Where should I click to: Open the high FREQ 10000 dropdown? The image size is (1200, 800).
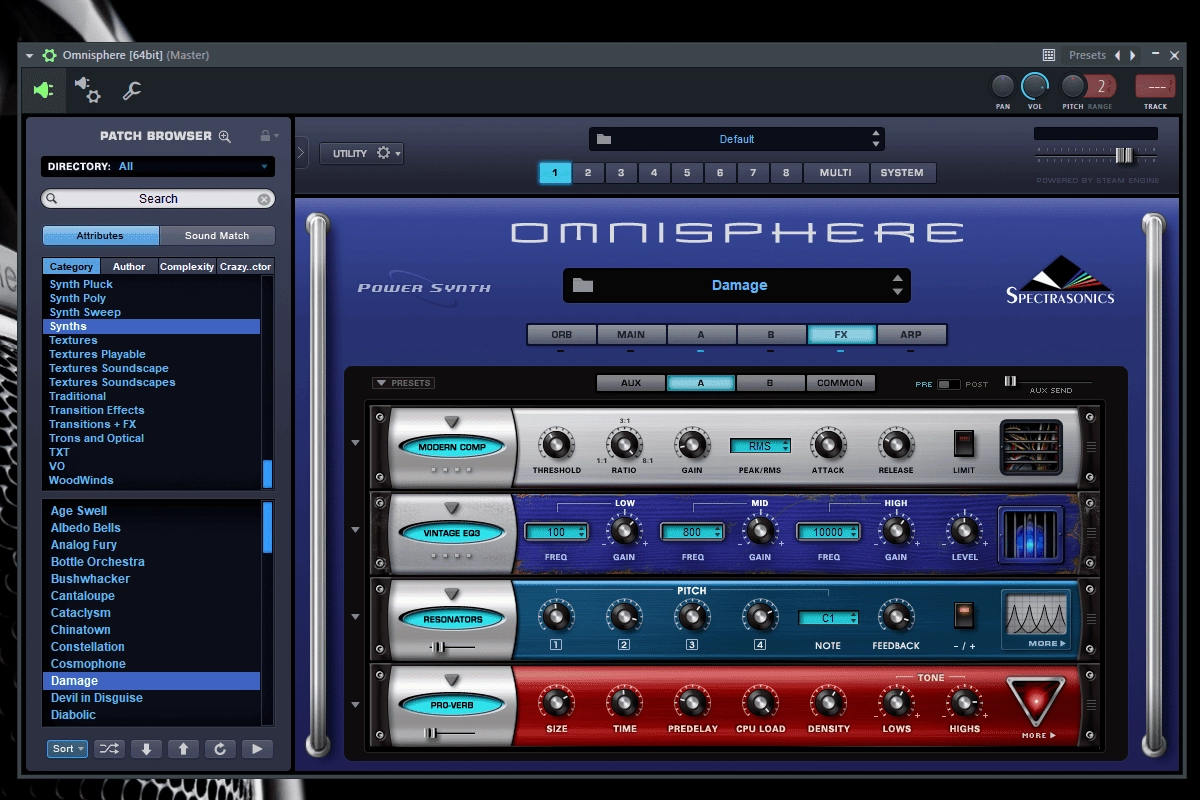pos(828,532)
